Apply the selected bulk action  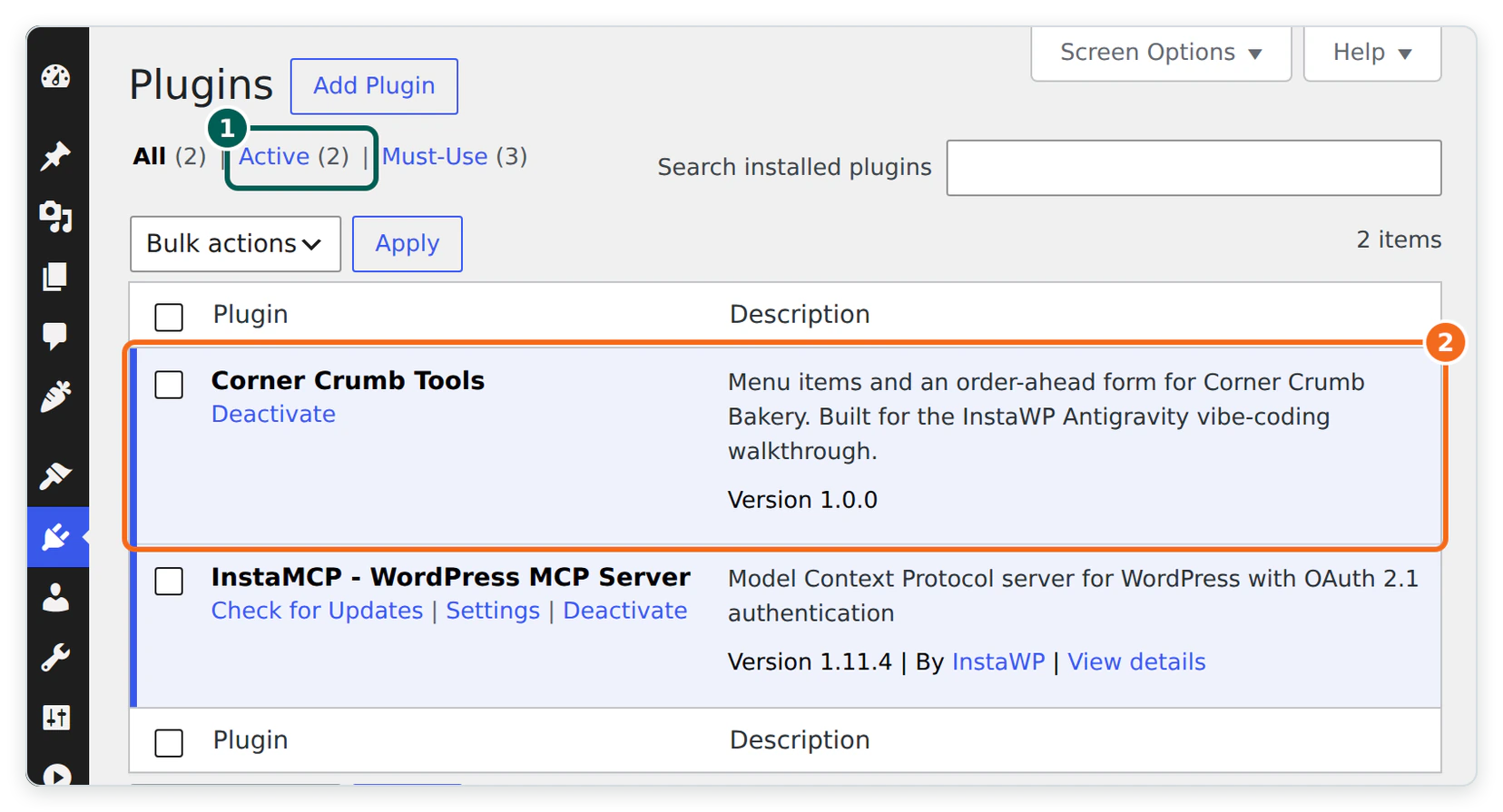pyautogui.click(x=408, y=244)
